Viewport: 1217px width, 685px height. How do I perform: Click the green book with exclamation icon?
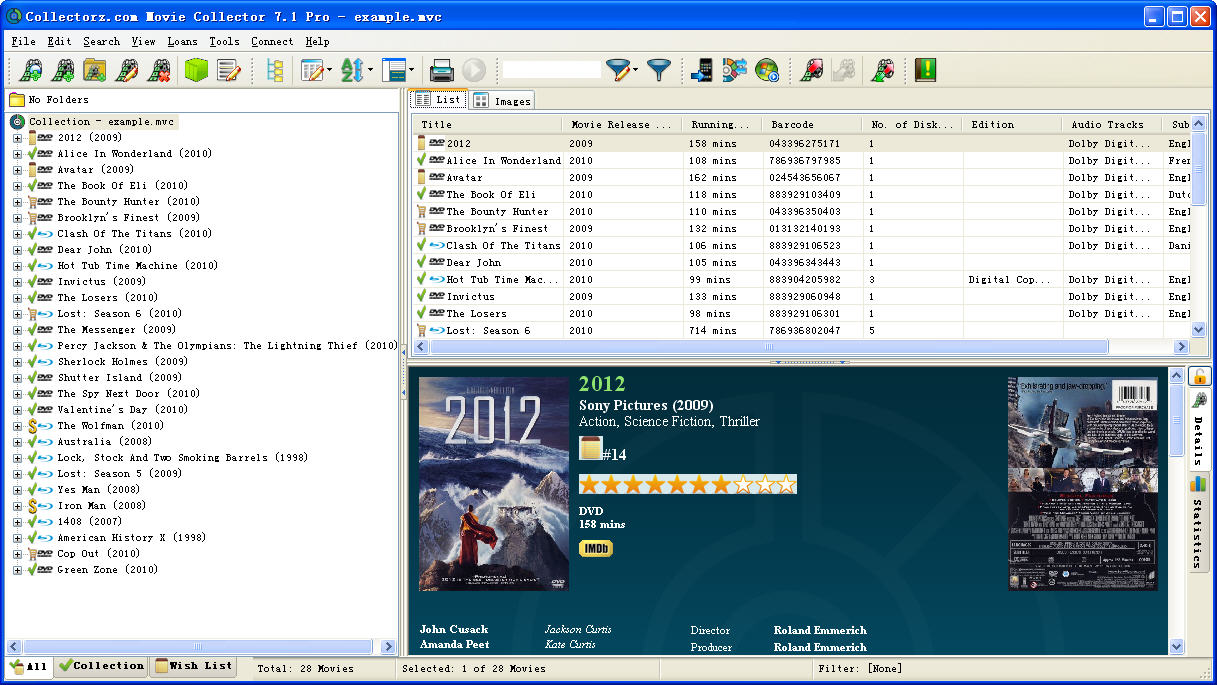tap(925, 70)
